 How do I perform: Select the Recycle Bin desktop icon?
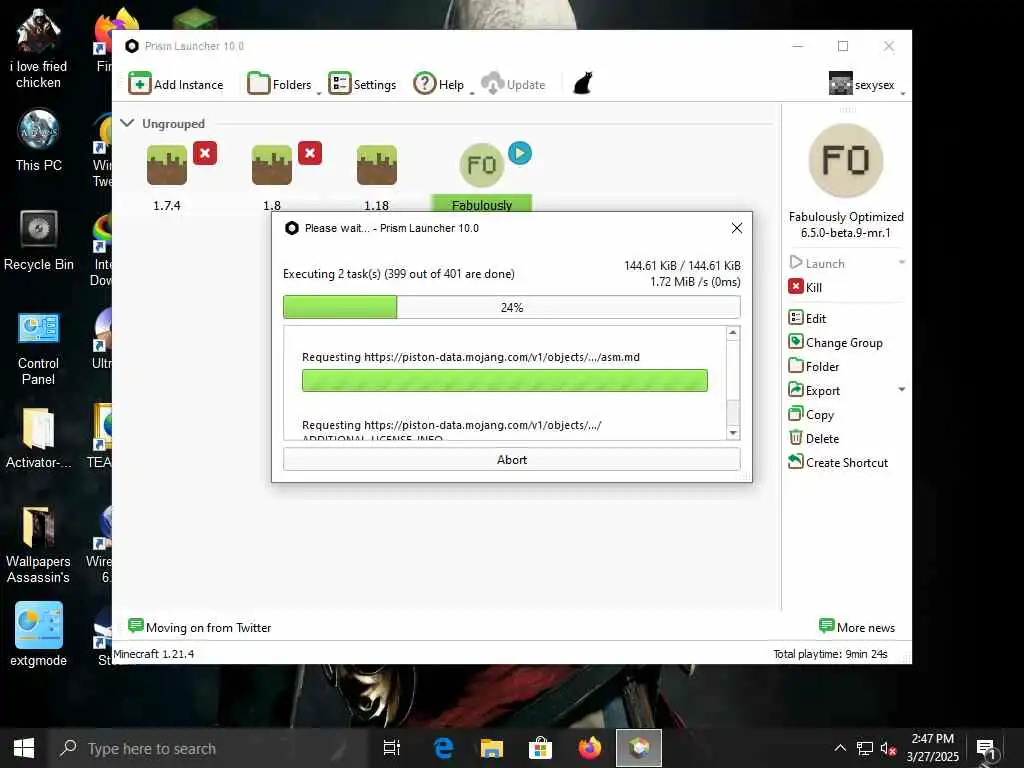point(39,240)
